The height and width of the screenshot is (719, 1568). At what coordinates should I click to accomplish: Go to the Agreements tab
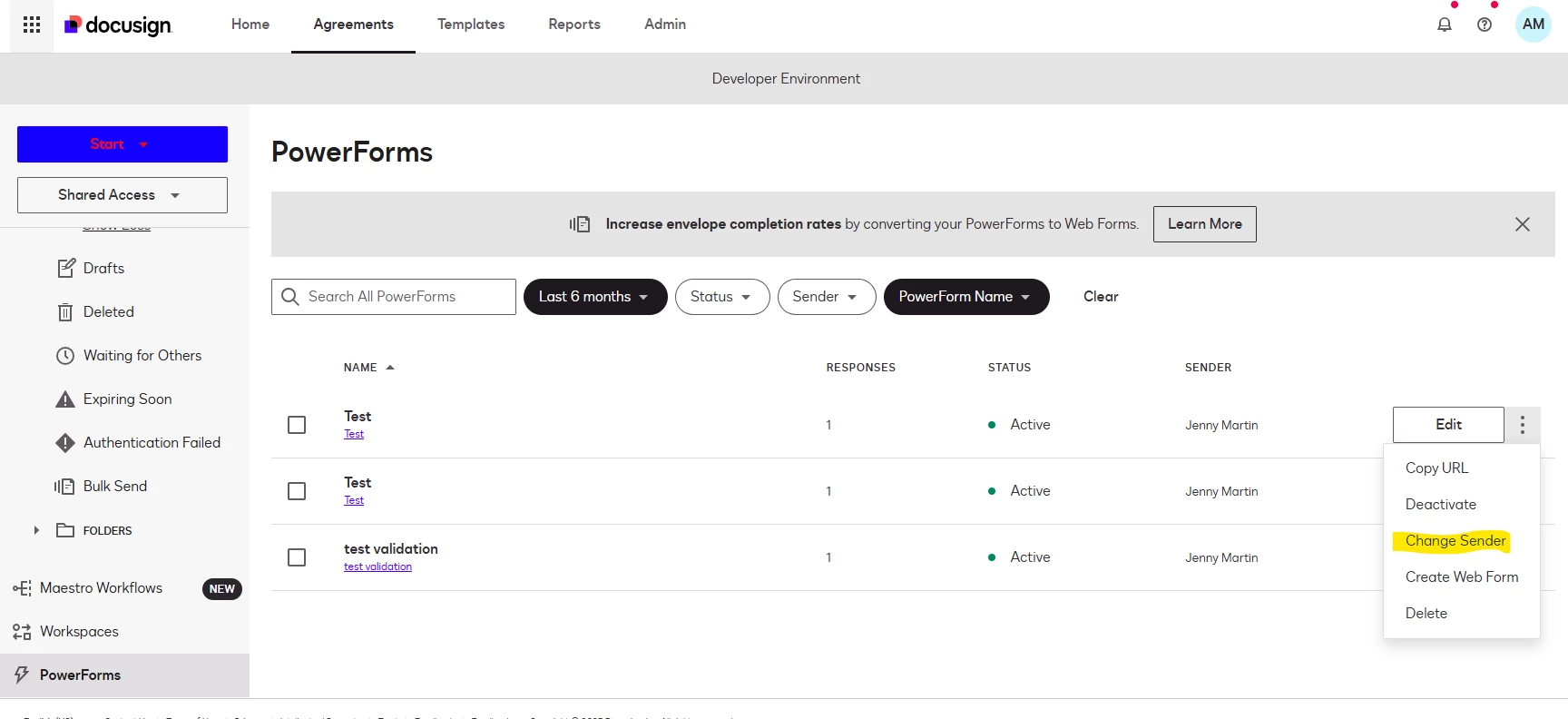353,25
